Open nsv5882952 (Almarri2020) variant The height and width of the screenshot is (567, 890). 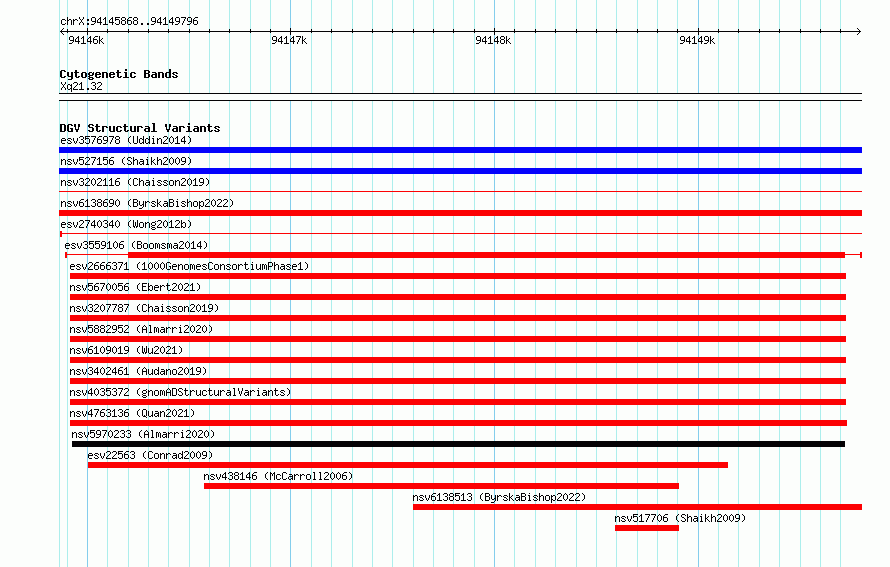141,329
